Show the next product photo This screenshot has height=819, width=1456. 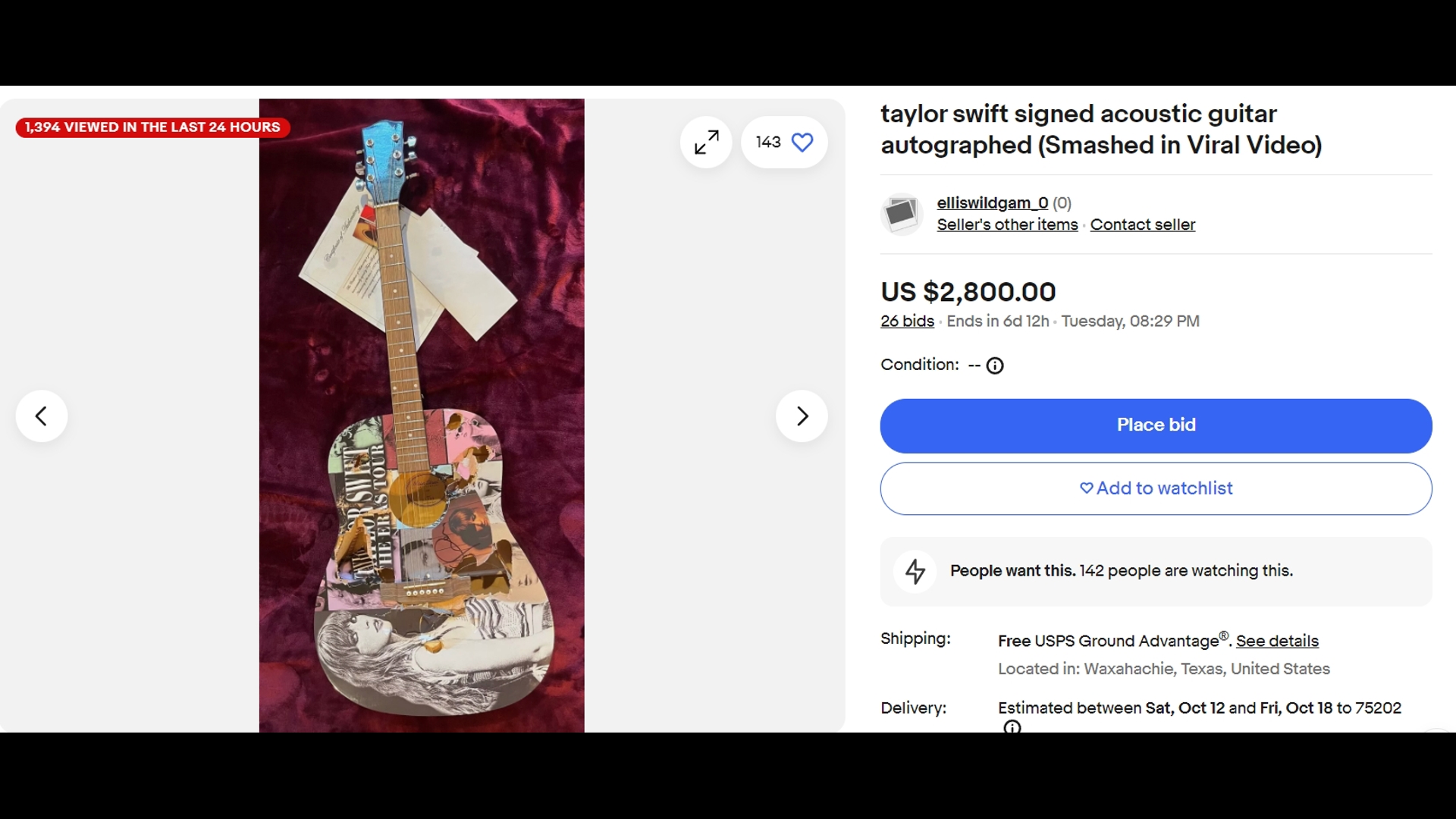(802, 416)
